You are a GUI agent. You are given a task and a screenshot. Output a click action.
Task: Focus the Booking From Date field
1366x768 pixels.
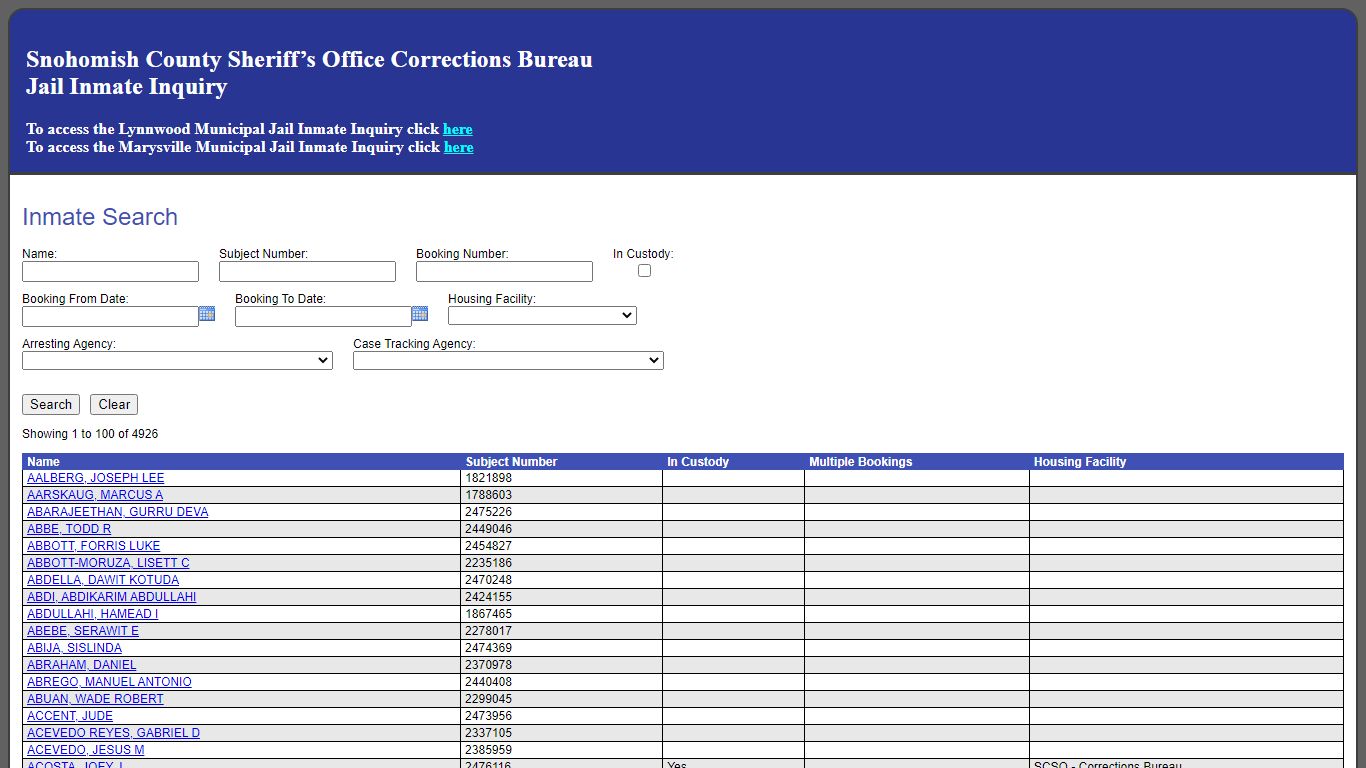pos(110,317)
